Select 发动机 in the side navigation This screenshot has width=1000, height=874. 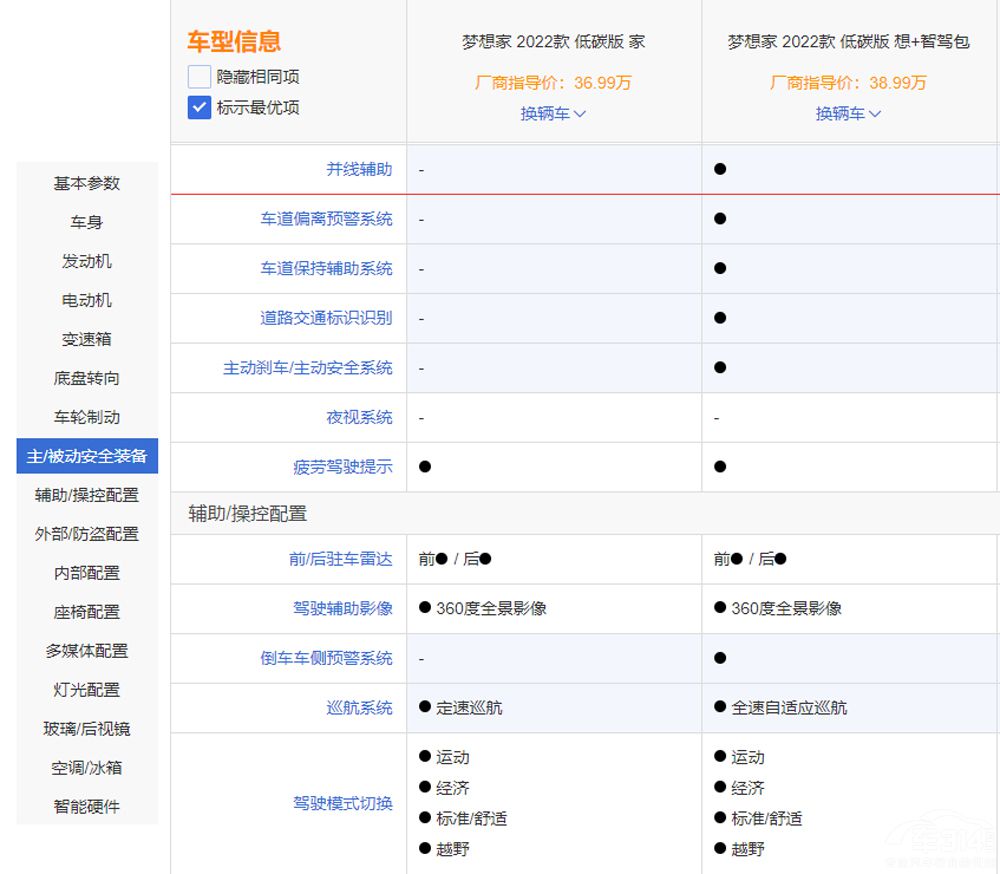87,261
